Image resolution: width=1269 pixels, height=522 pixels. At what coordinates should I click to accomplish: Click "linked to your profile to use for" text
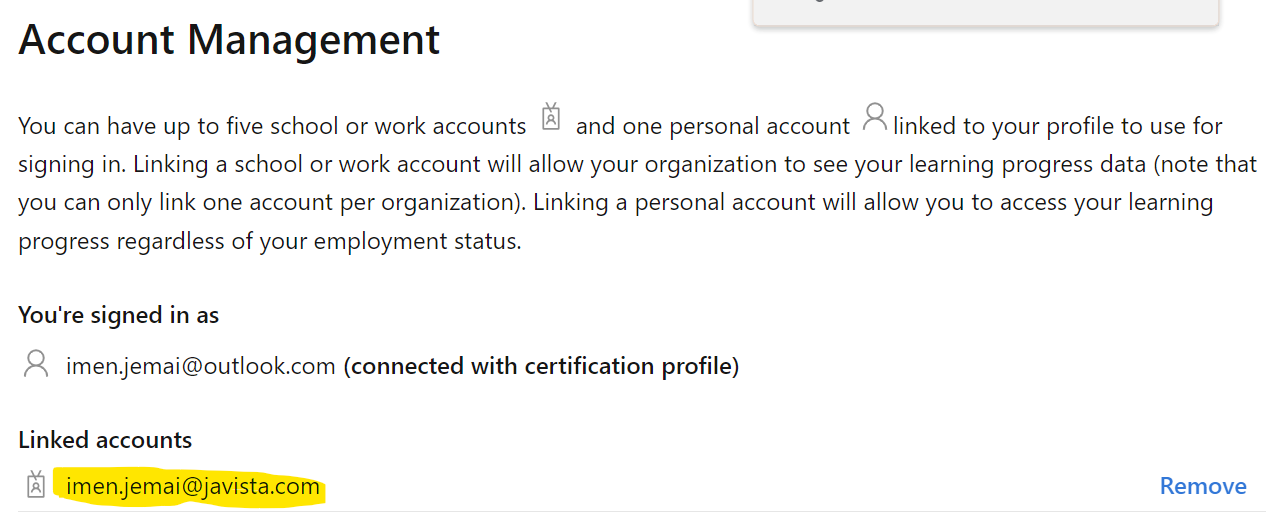click(x=1058, y=126)
